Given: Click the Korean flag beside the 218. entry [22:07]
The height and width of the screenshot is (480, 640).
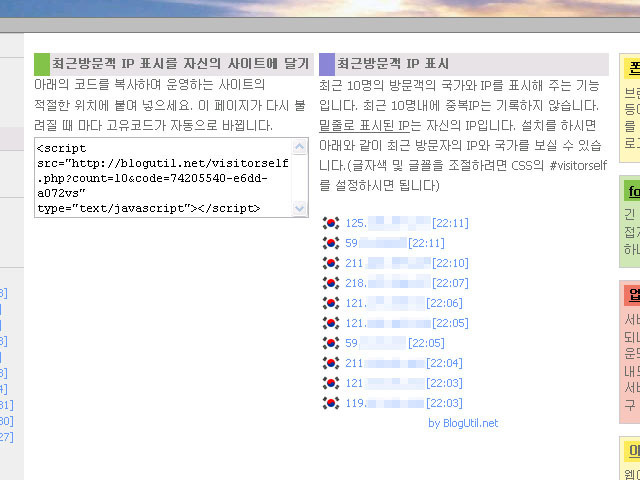Looking at the screenshot, I should pyautogui.click(x=331, y=283).
